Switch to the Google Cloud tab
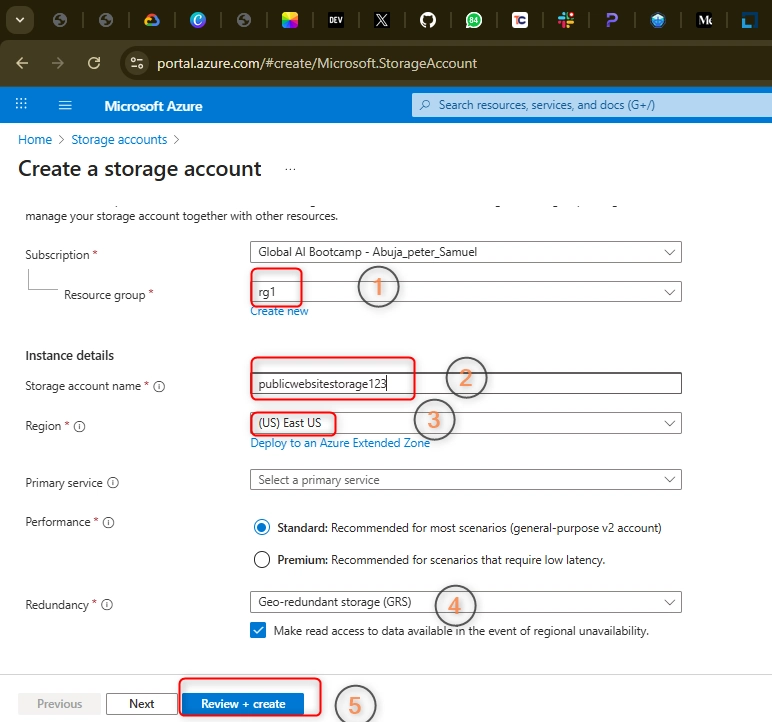The width and height of the screenshot is (772, 722). pyautogui.click(x=152, y=20)
